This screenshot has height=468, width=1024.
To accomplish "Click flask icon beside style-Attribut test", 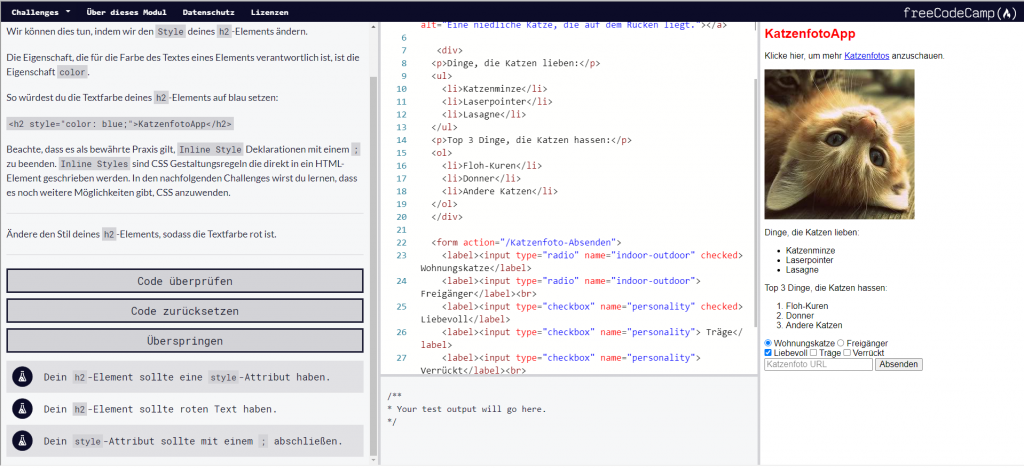I will (x=22, y=377).
